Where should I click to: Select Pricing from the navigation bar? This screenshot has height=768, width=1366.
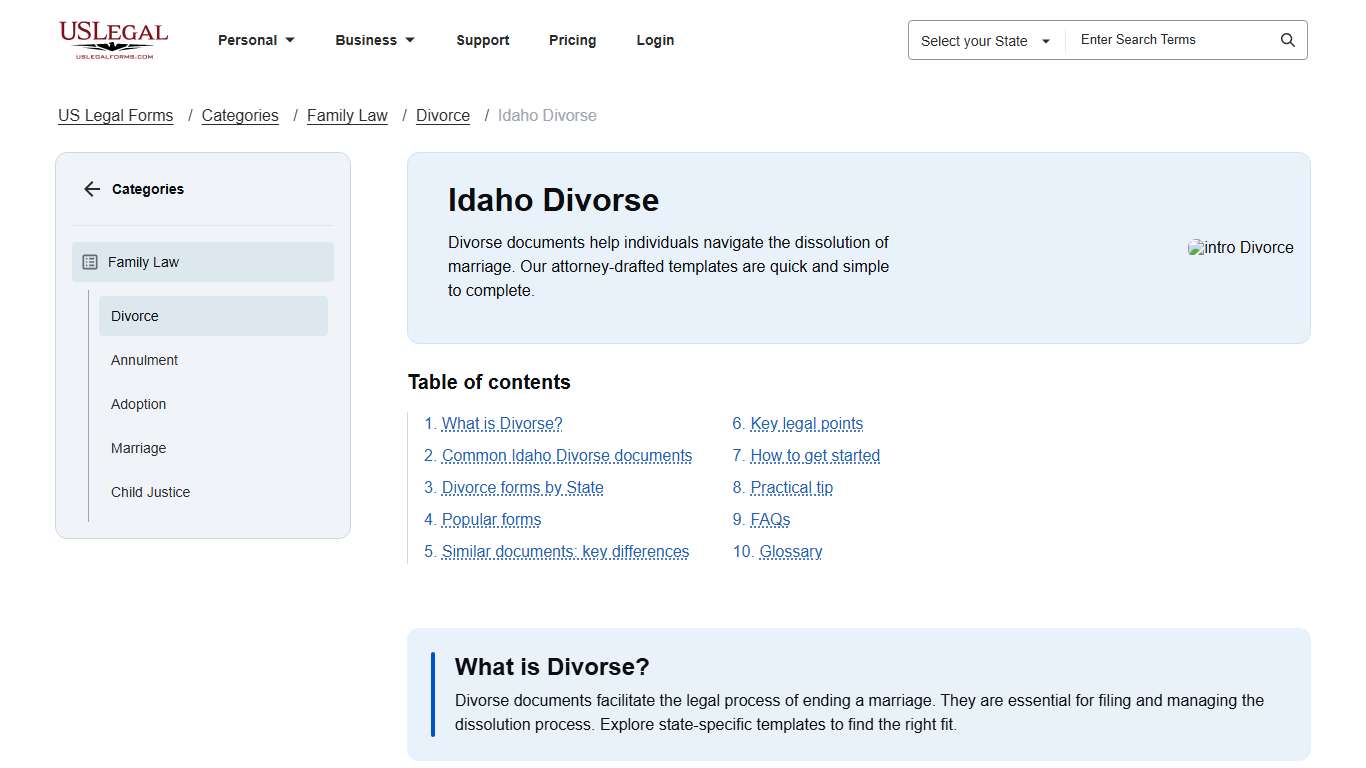[x=572, y=40]
